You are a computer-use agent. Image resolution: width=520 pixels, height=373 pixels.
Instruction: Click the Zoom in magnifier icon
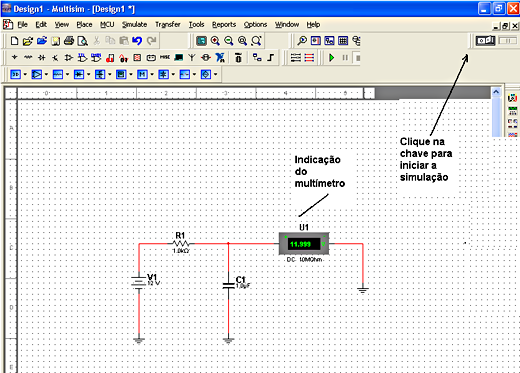(215, 41)
